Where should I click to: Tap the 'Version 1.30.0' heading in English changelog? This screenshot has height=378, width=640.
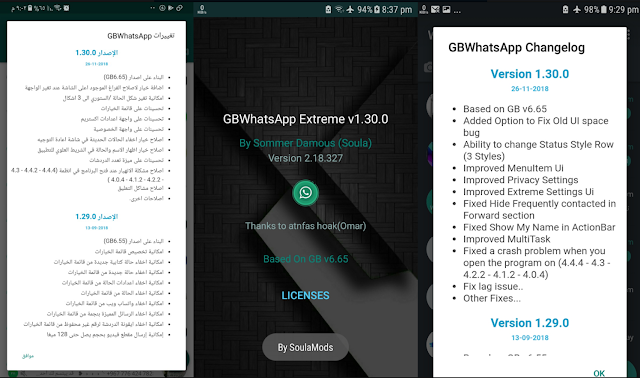click(x=529, y=74)
